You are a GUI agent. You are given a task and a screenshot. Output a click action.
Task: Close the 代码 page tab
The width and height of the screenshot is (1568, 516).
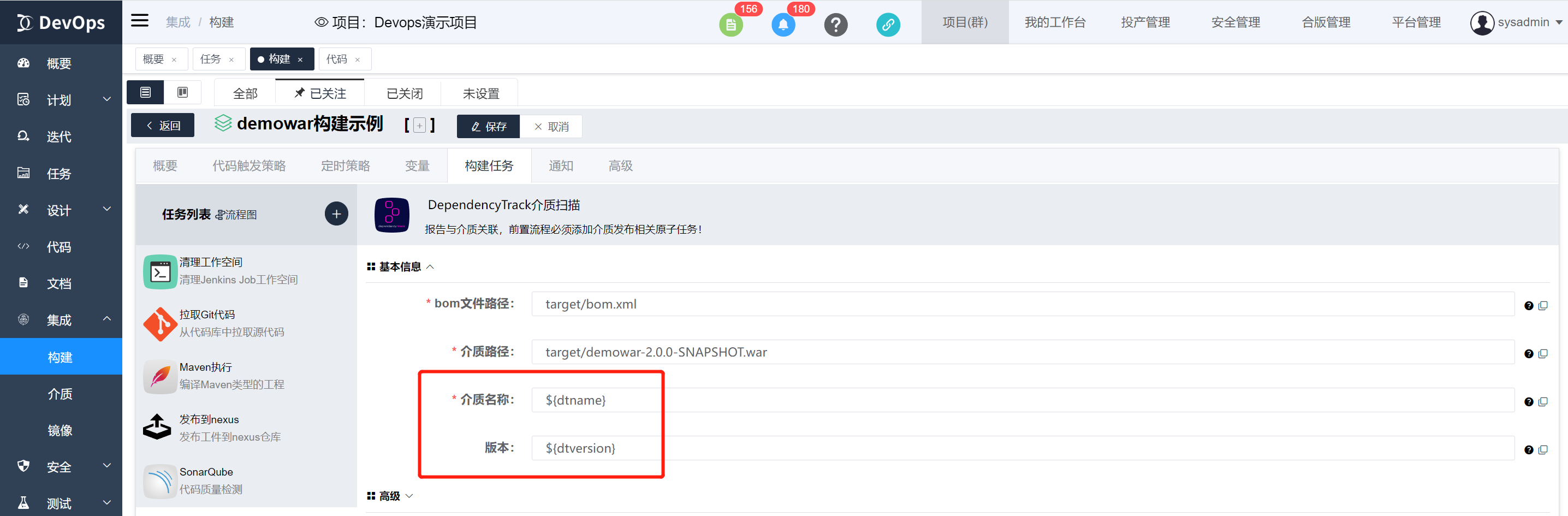[357, 60]
